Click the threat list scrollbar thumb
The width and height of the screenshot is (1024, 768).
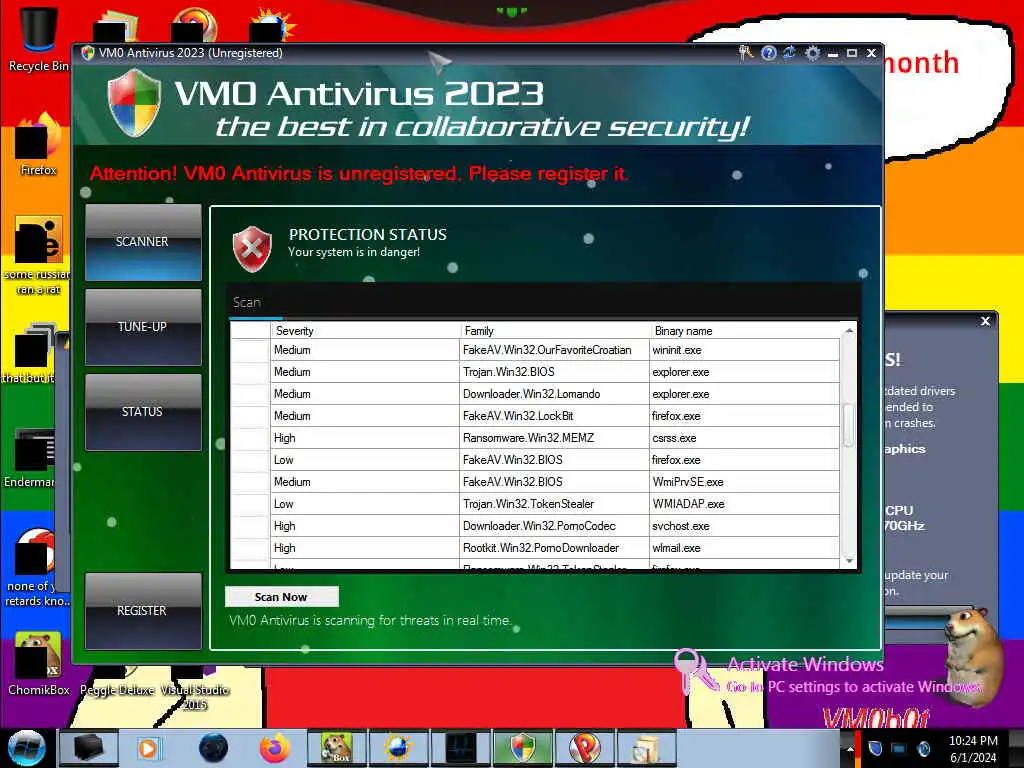coord(848,426)
